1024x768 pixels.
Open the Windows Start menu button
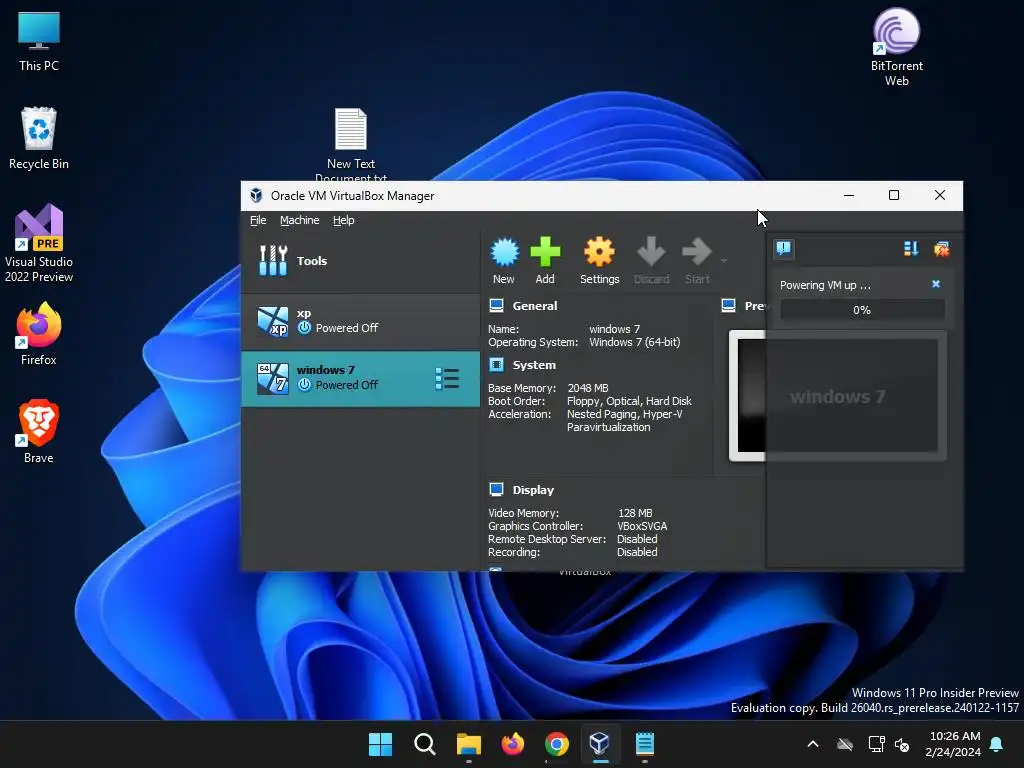tap(380, 744)
